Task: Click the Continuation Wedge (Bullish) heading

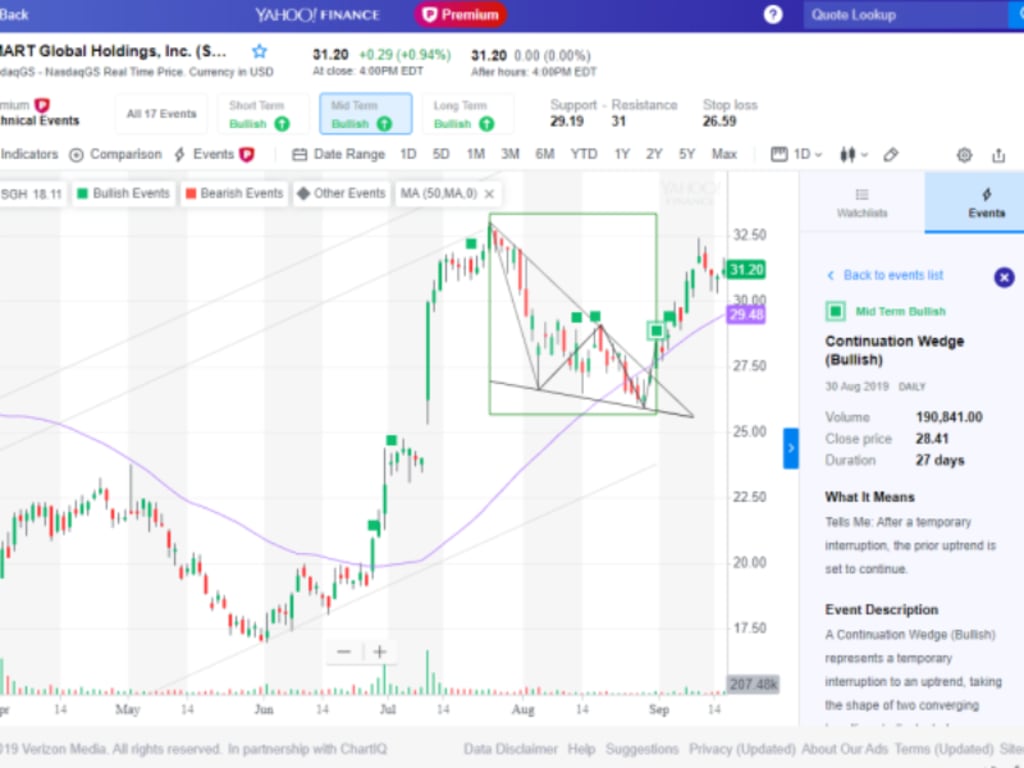Action: click(x=894, y=350)
